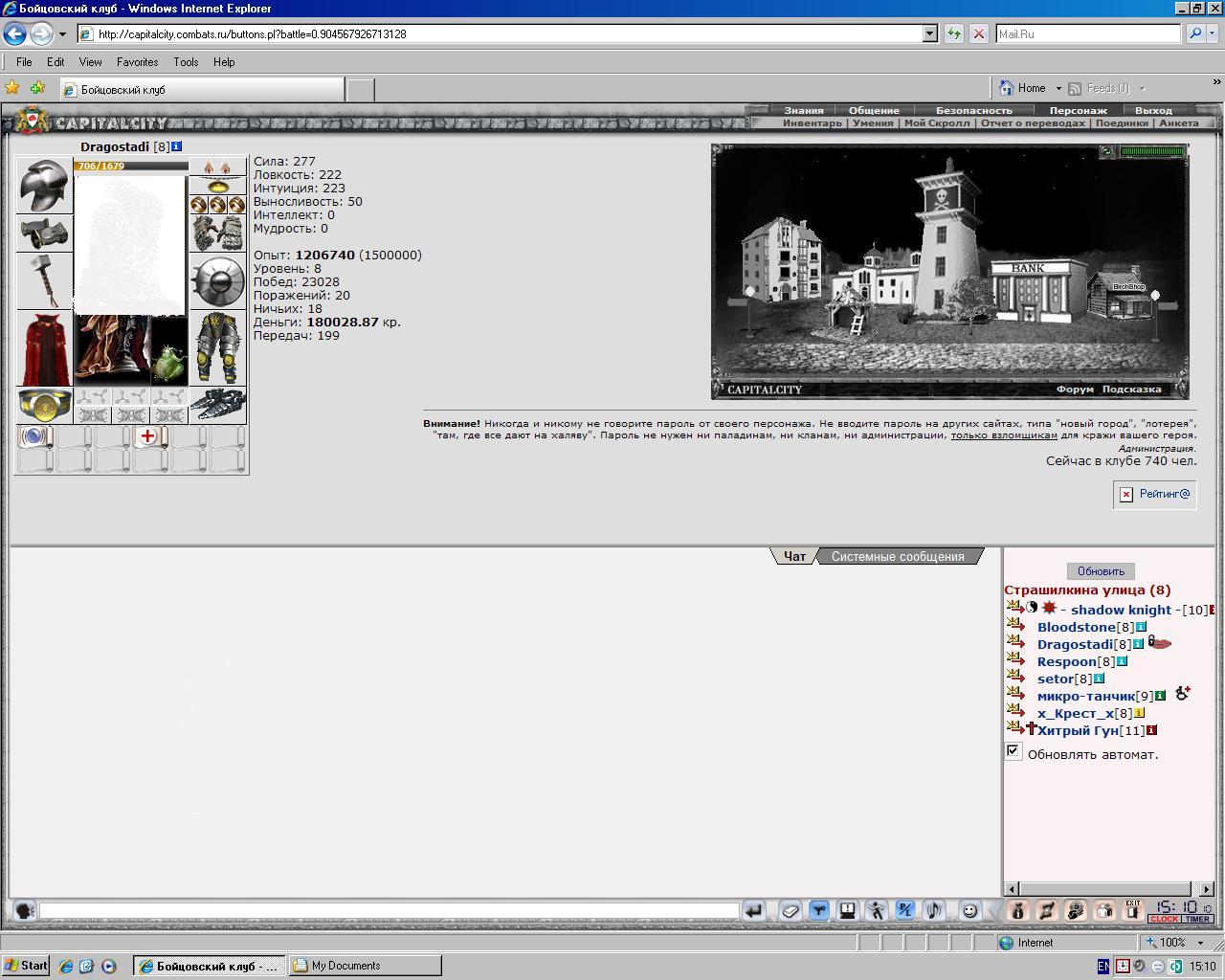Open info icon beside Хитрый Гун[11]

pos(1152,730)
